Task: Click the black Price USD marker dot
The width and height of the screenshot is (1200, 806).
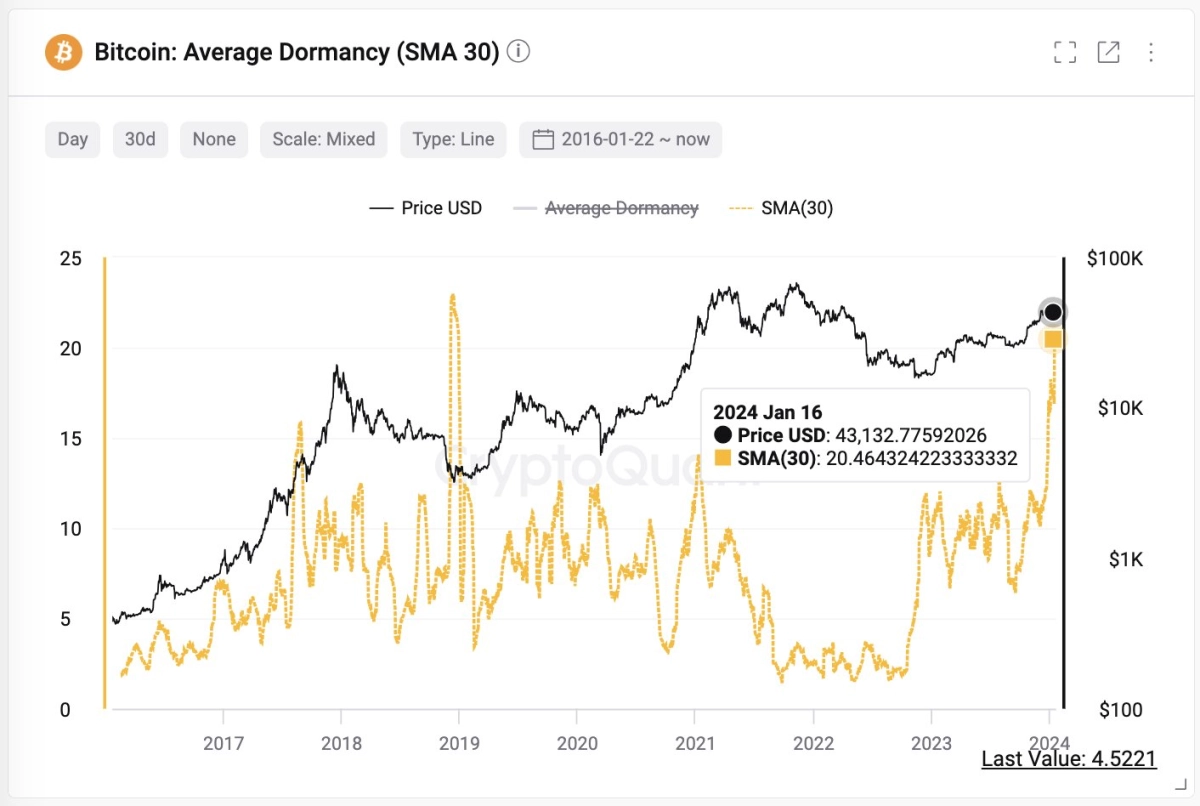Action: point(1053,313)
